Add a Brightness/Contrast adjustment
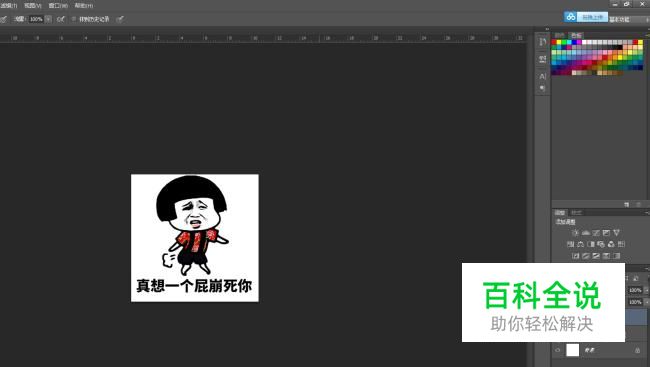Viewport: 650px width, 367px height. [575, 233]
